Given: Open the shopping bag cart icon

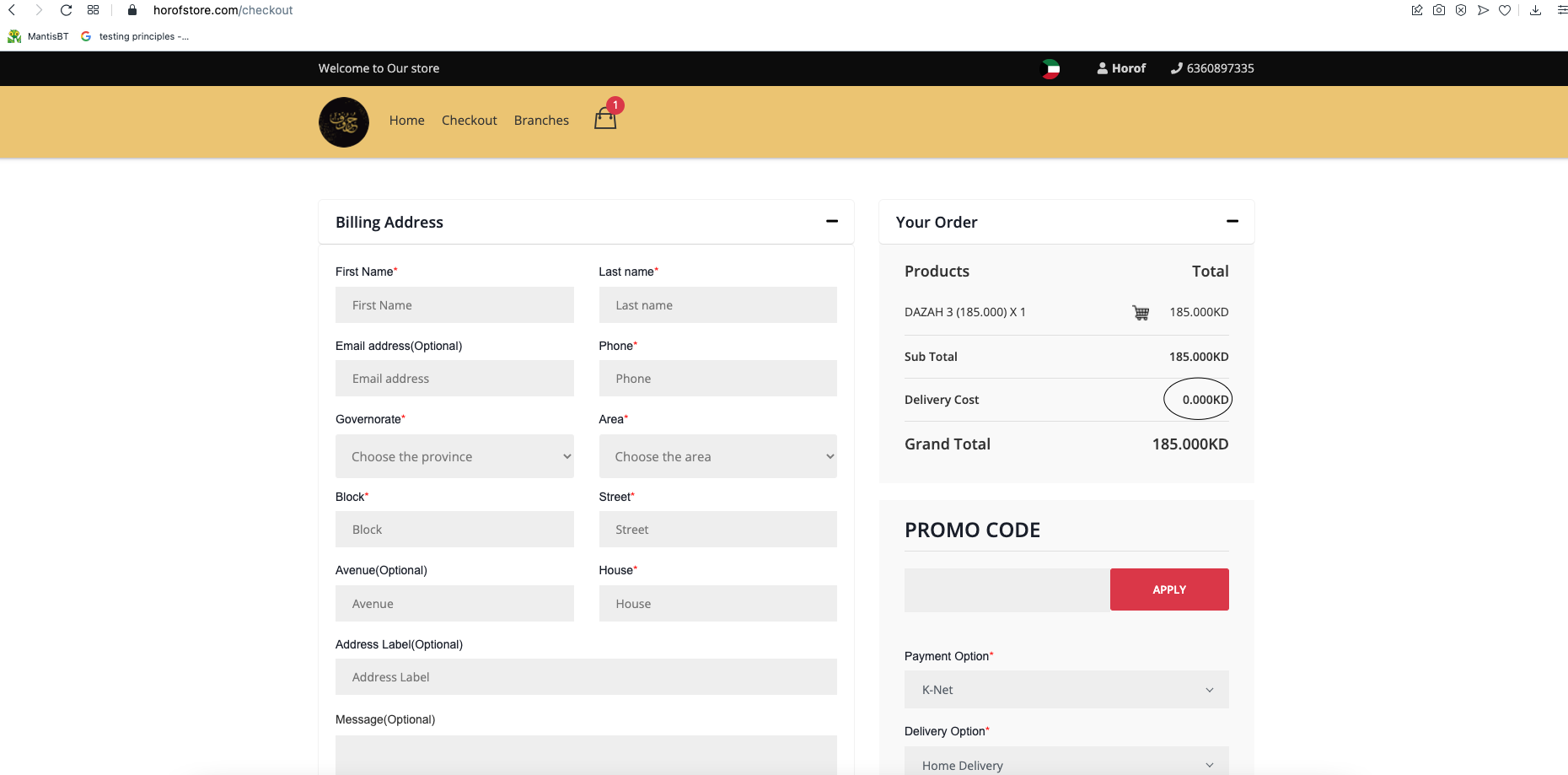Looking at the screenshot, I should tap(605, 119).
